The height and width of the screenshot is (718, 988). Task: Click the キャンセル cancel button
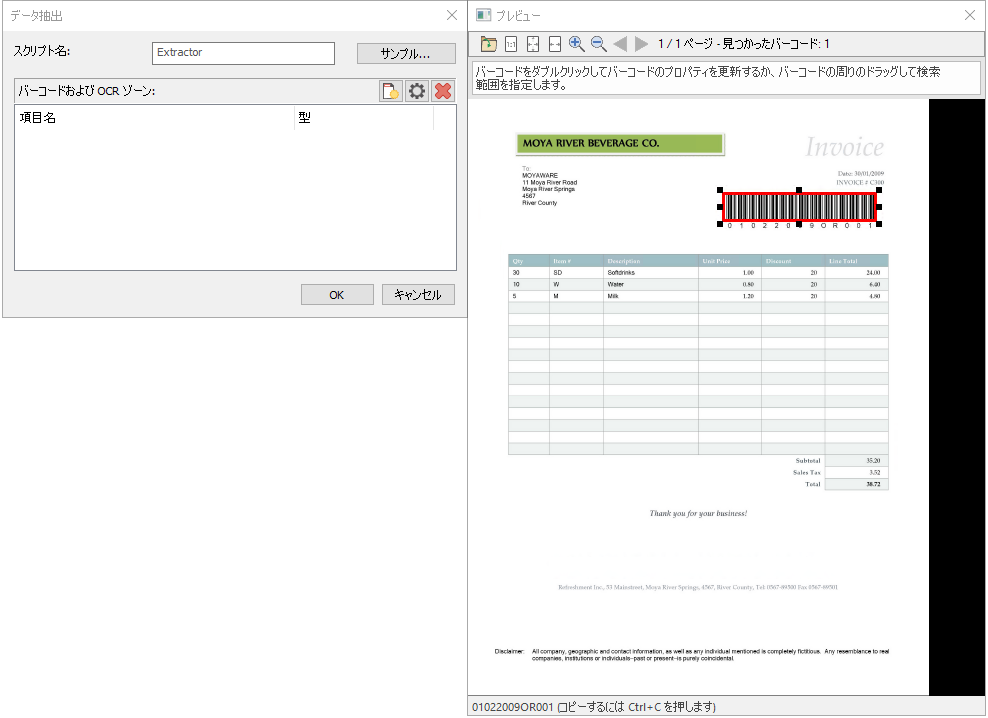pyautogui.click(x=418, y=294)
